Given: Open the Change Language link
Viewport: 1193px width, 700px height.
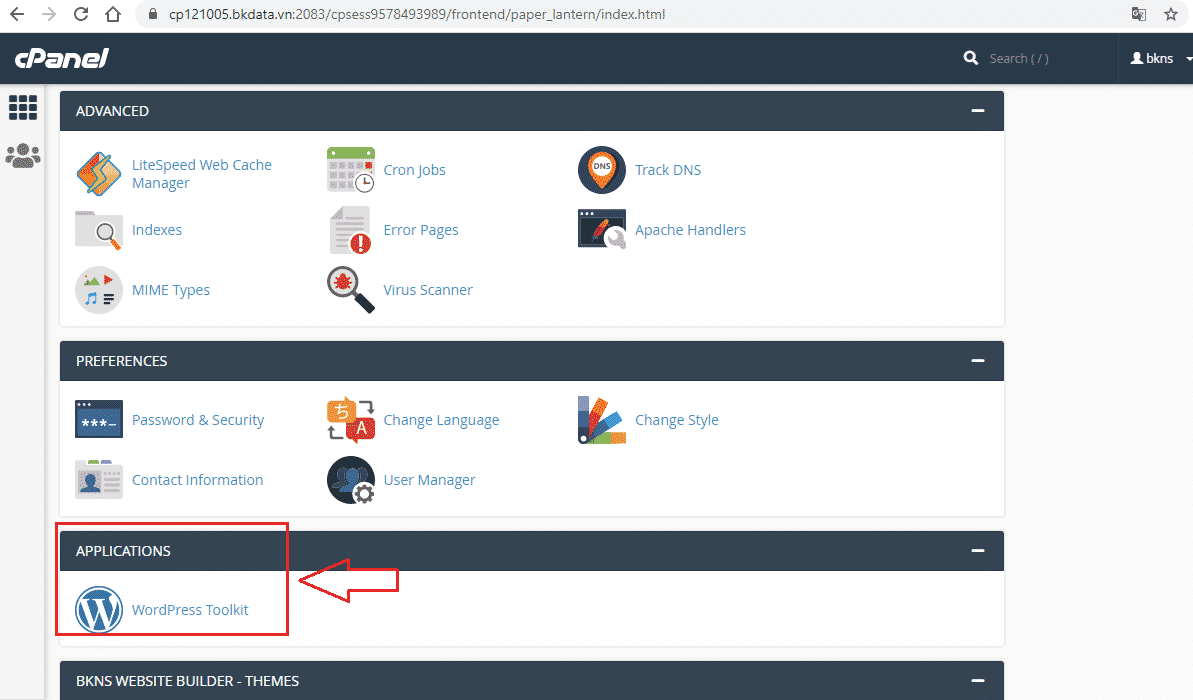Looking at the screenshot, I should coord(441,420).
